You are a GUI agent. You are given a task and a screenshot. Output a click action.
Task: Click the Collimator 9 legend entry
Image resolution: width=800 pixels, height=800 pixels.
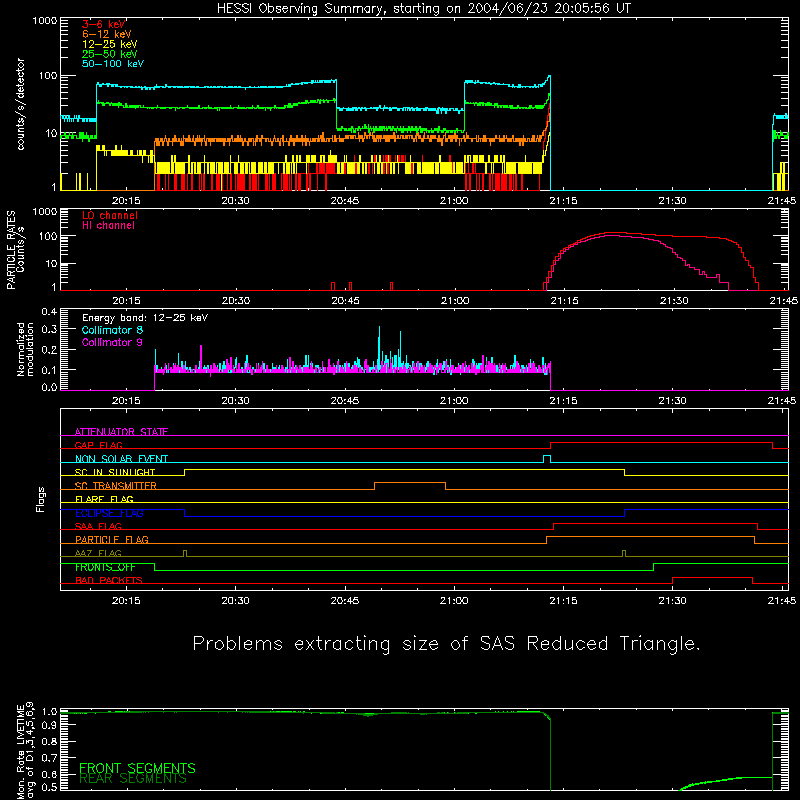click(x=112, y=342)
